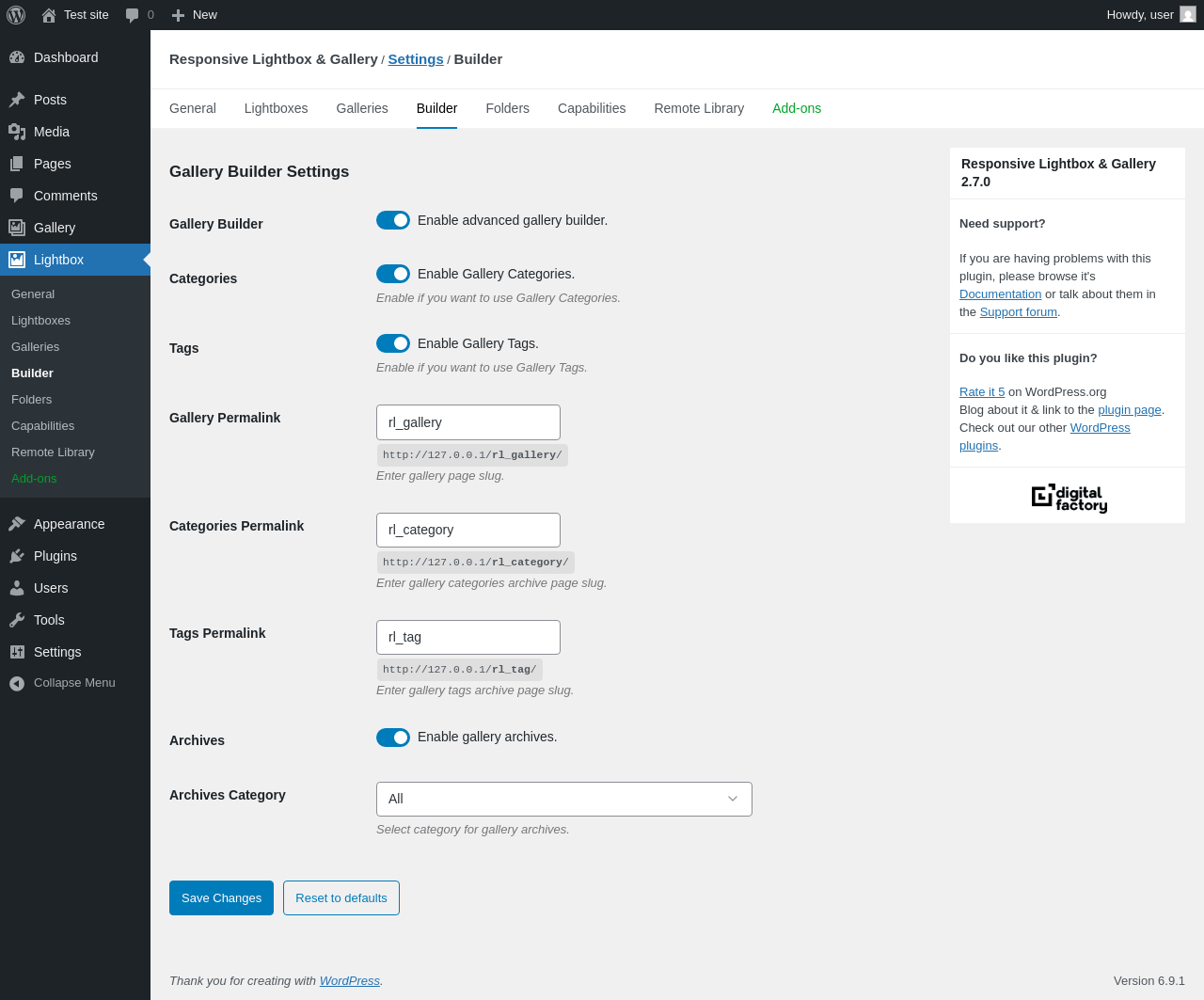Toggle Enable Gallery Categories switch
This screenshot has height=1000, width=1204.
393,274
